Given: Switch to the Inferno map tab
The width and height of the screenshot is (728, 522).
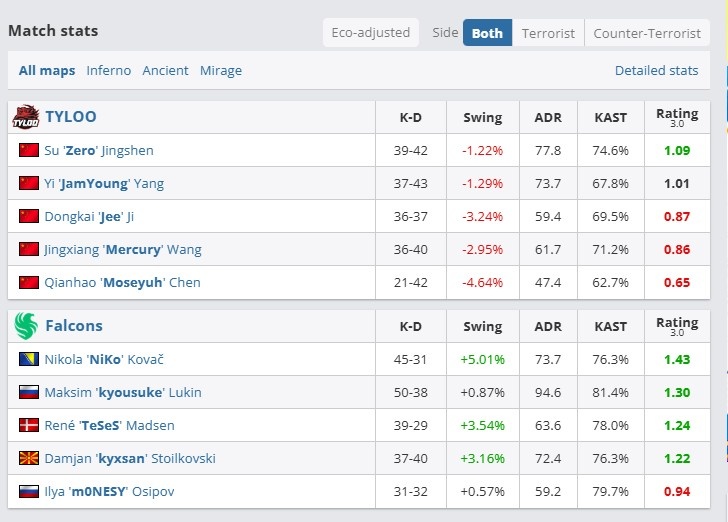Looking at the screenshot, I should 108,71.
